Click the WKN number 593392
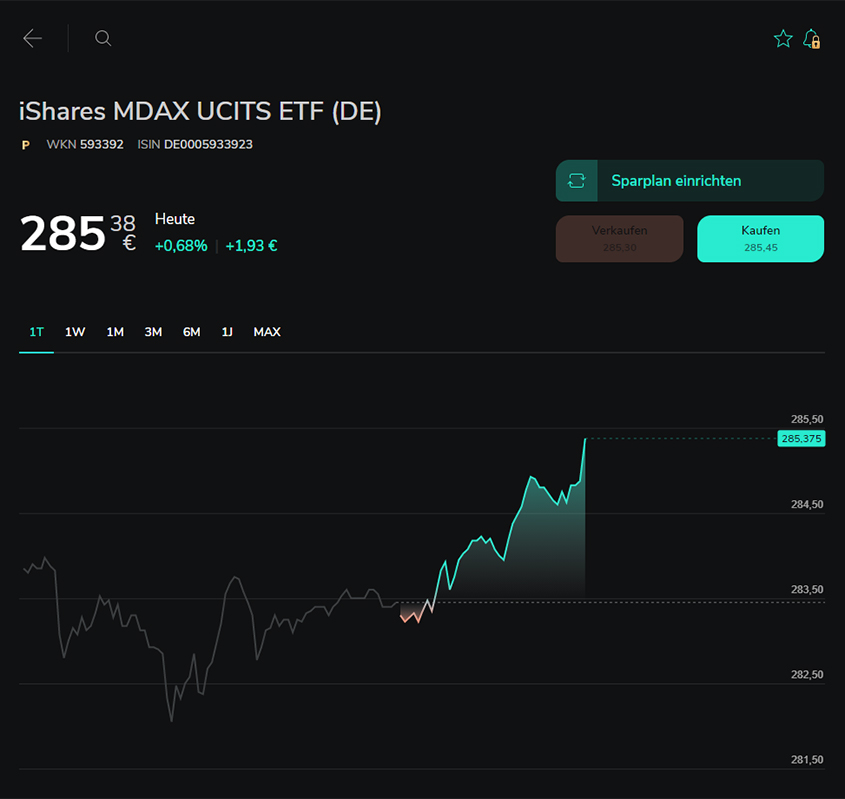The width and height of the screenshot is (845, 799). pos(101,145)
